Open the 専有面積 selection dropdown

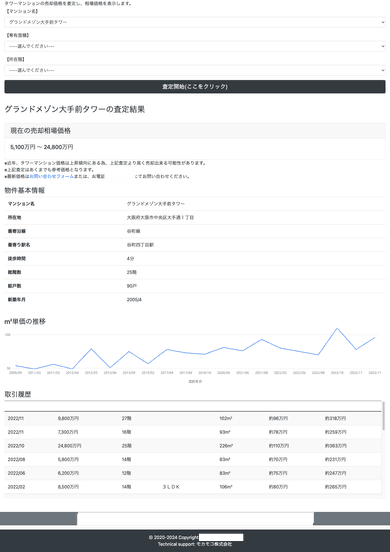[x=195, y=46]
